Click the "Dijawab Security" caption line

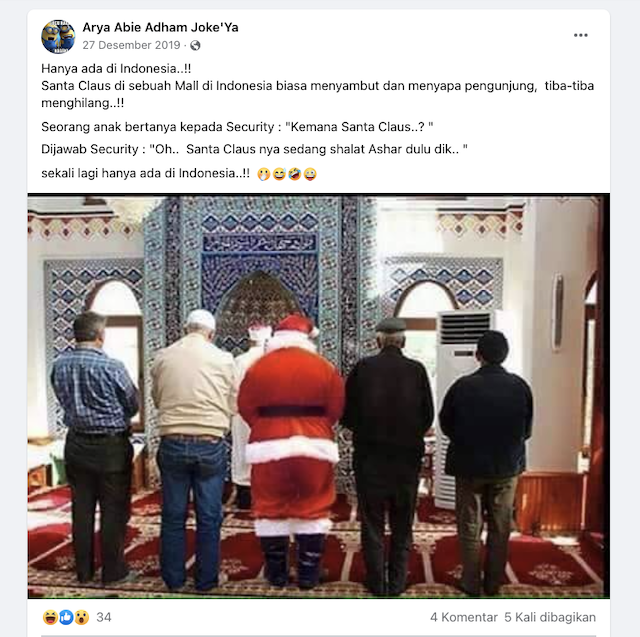click(x=254, y=149)
